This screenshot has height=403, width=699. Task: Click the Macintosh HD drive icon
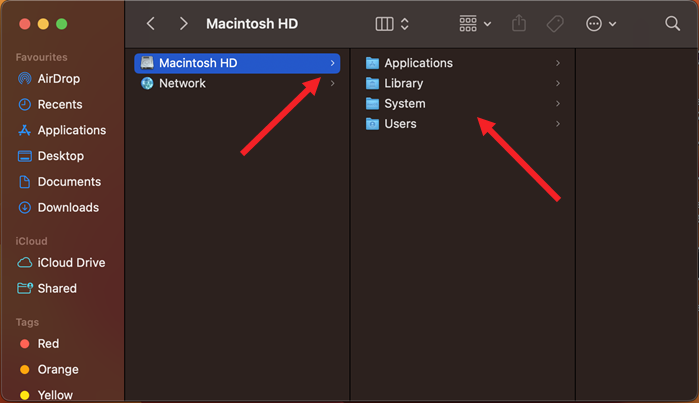147,63
